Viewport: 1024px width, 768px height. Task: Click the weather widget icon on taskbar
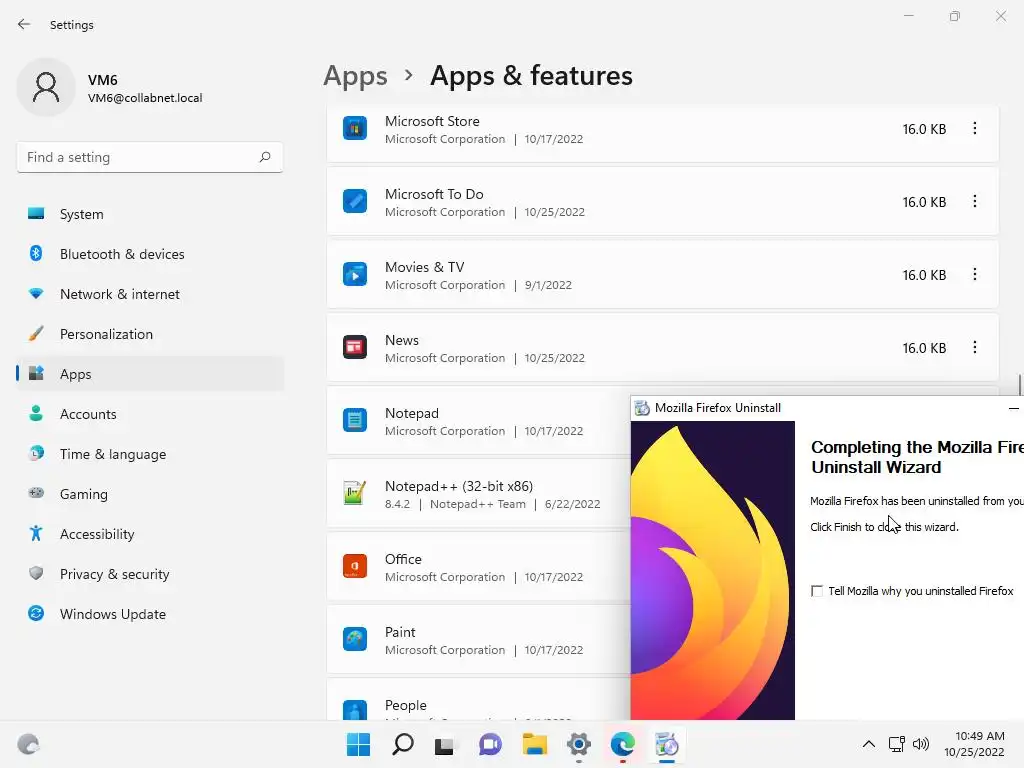point(28,744)
